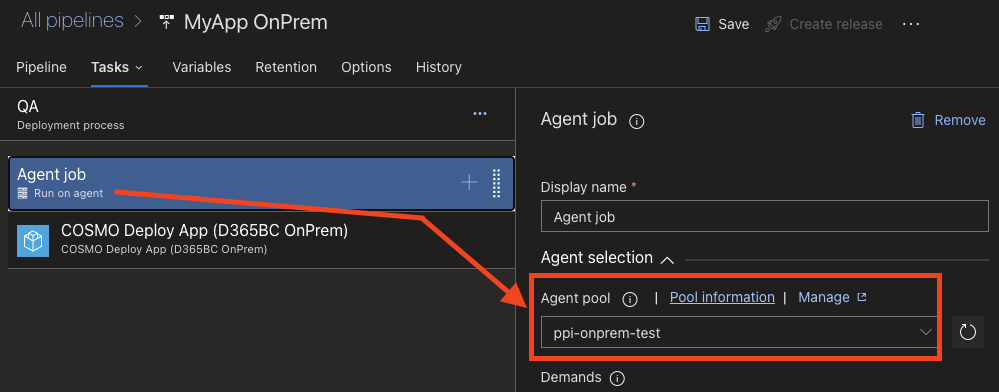The image size is (999, 392).
Task: Expand the Tasks tab dropdown arrow
Action: pos(139,68)
